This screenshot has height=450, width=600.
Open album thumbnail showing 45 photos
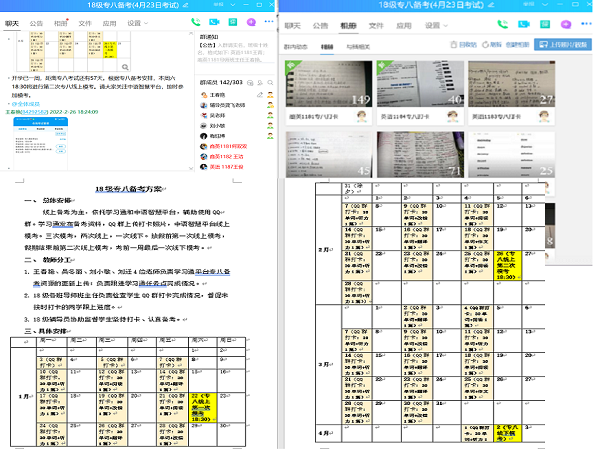329,155
